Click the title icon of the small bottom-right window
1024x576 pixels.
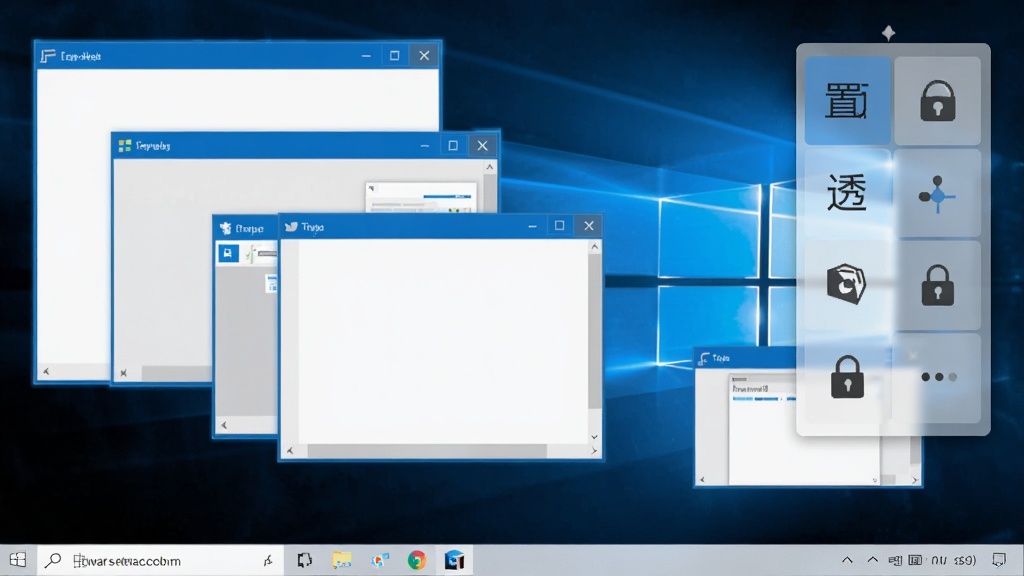[x=704, y=358]
